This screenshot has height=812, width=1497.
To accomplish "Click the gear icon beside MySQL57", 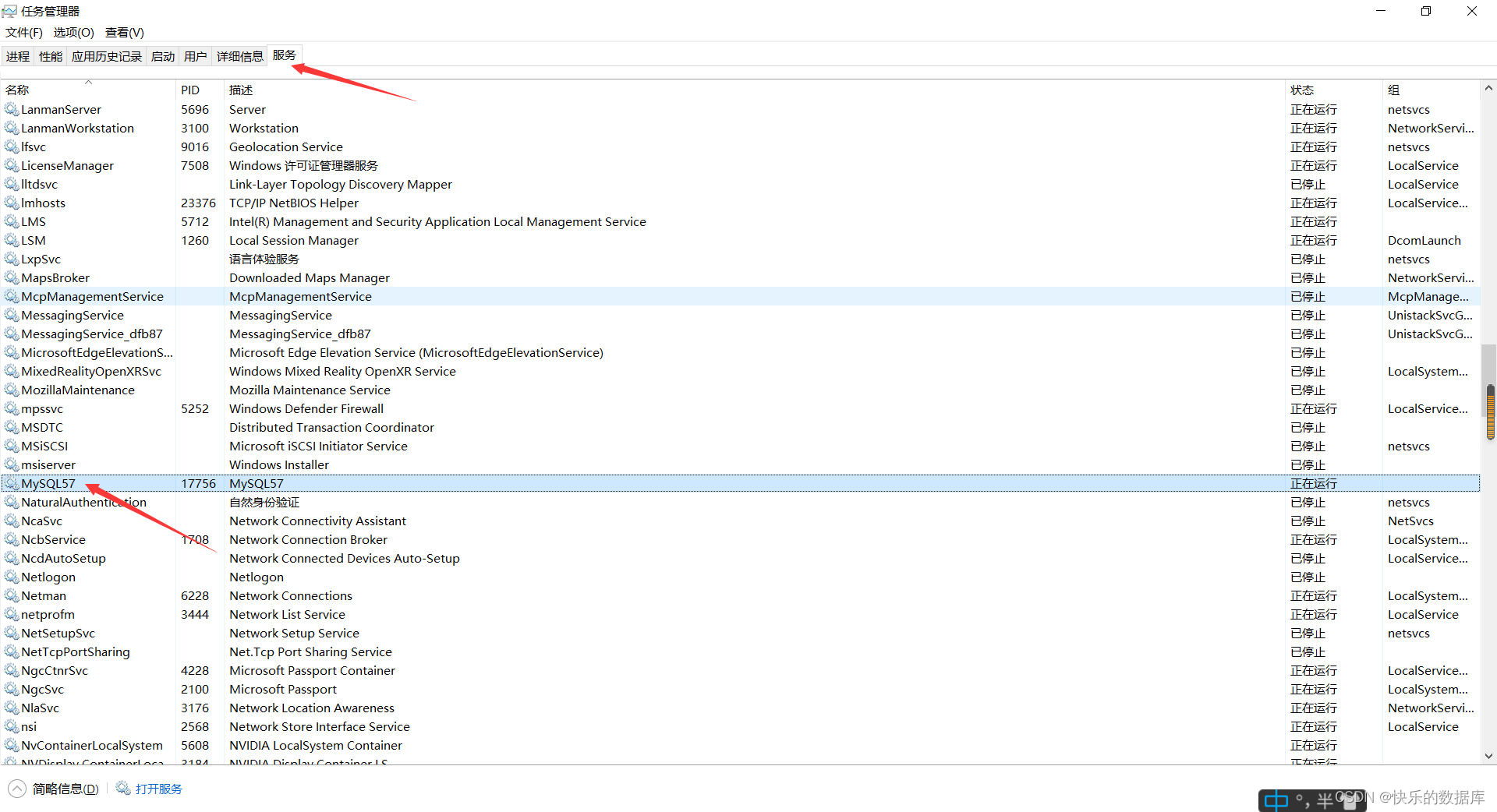I will point(12,483).
